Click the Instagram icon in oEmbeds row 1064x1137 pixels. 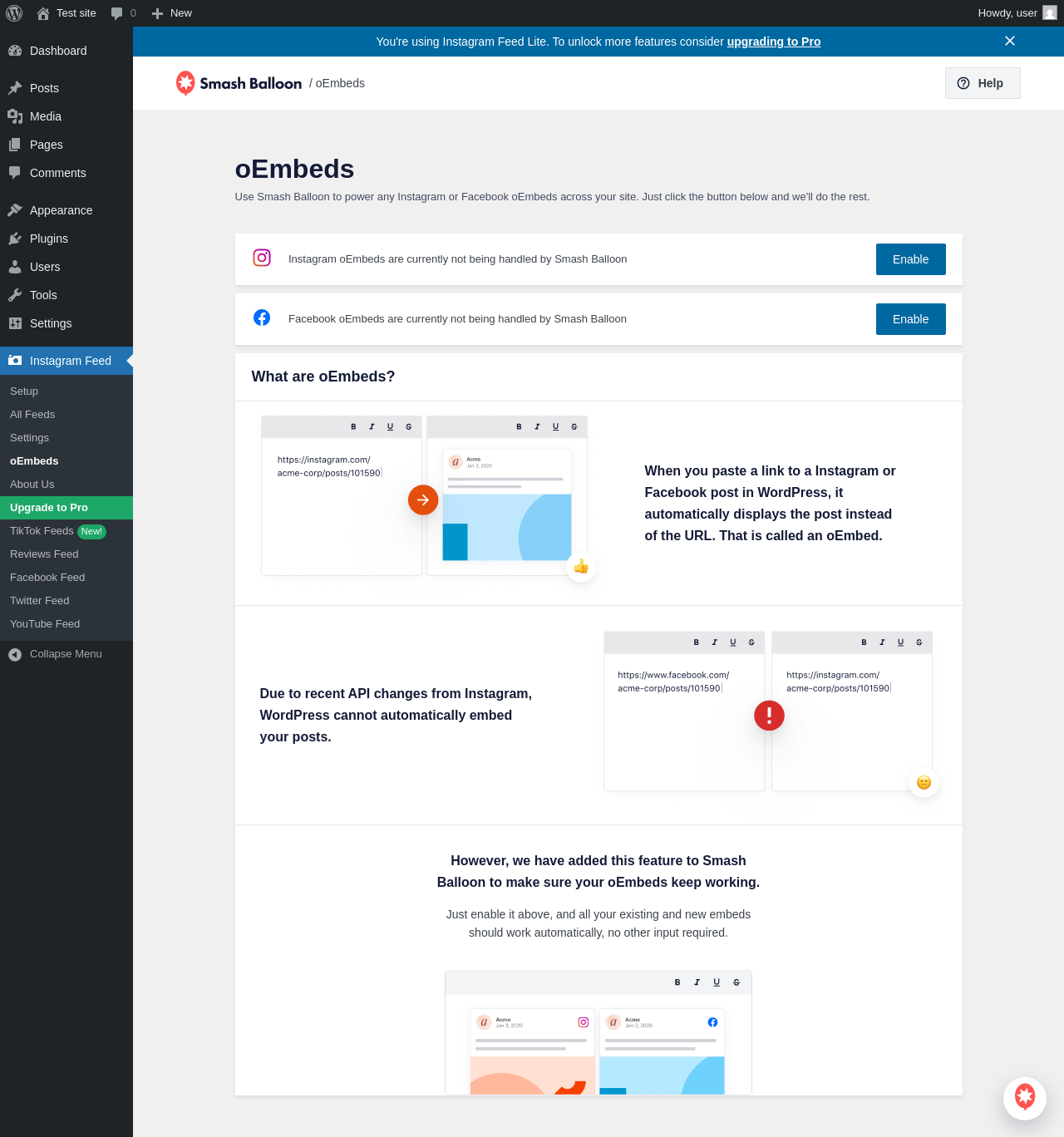click(262, 258)
